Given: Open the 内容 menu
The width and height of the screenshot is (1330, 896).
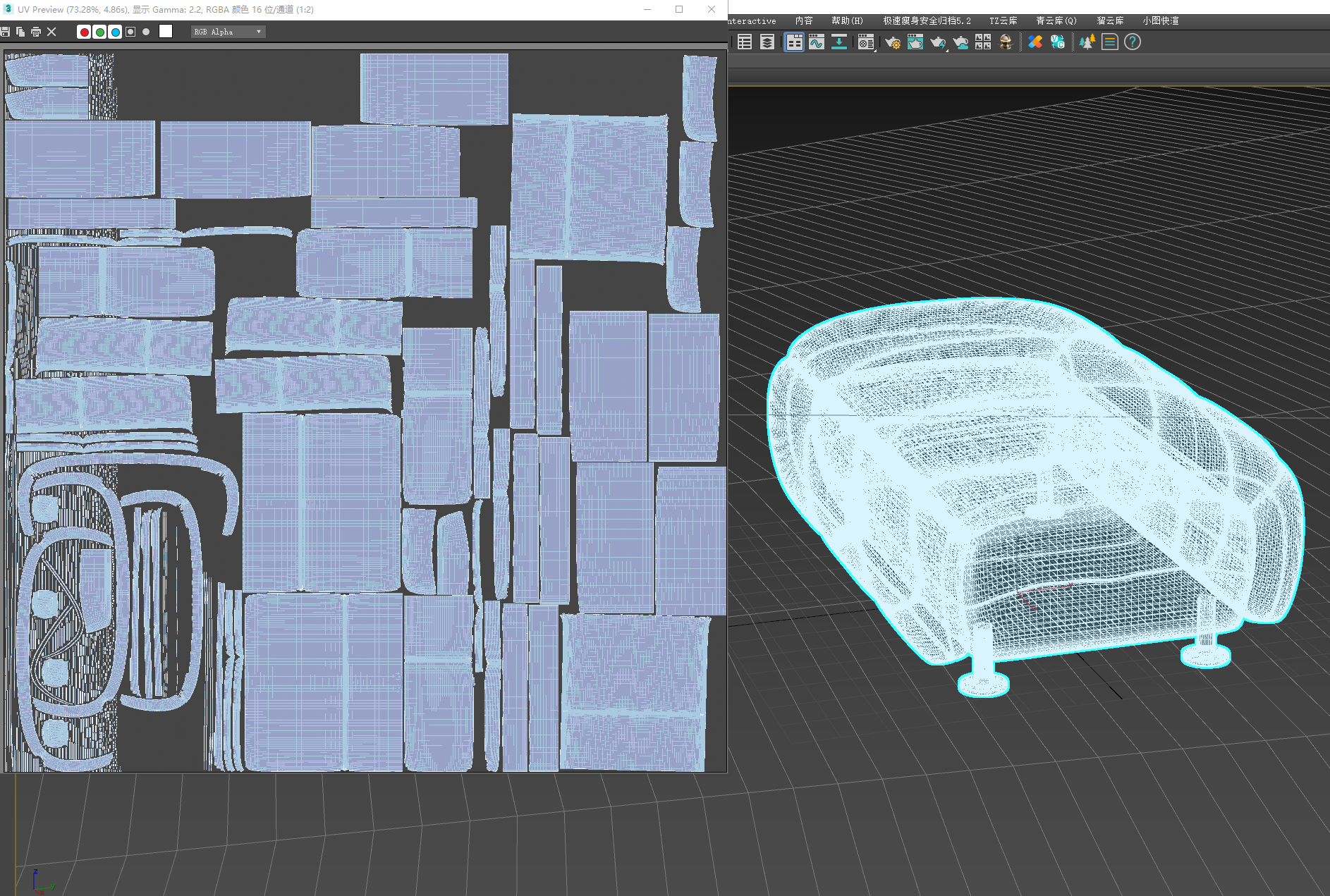Looking at the screenshot, I should (x=803, y=21).
